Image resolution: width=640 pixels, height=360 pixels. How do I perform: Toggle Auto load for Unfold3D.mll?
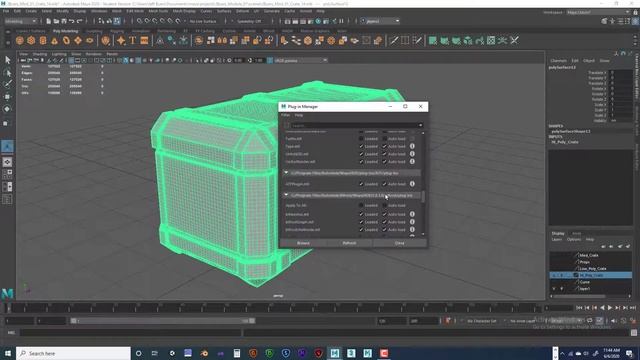(x=384, y=154)
